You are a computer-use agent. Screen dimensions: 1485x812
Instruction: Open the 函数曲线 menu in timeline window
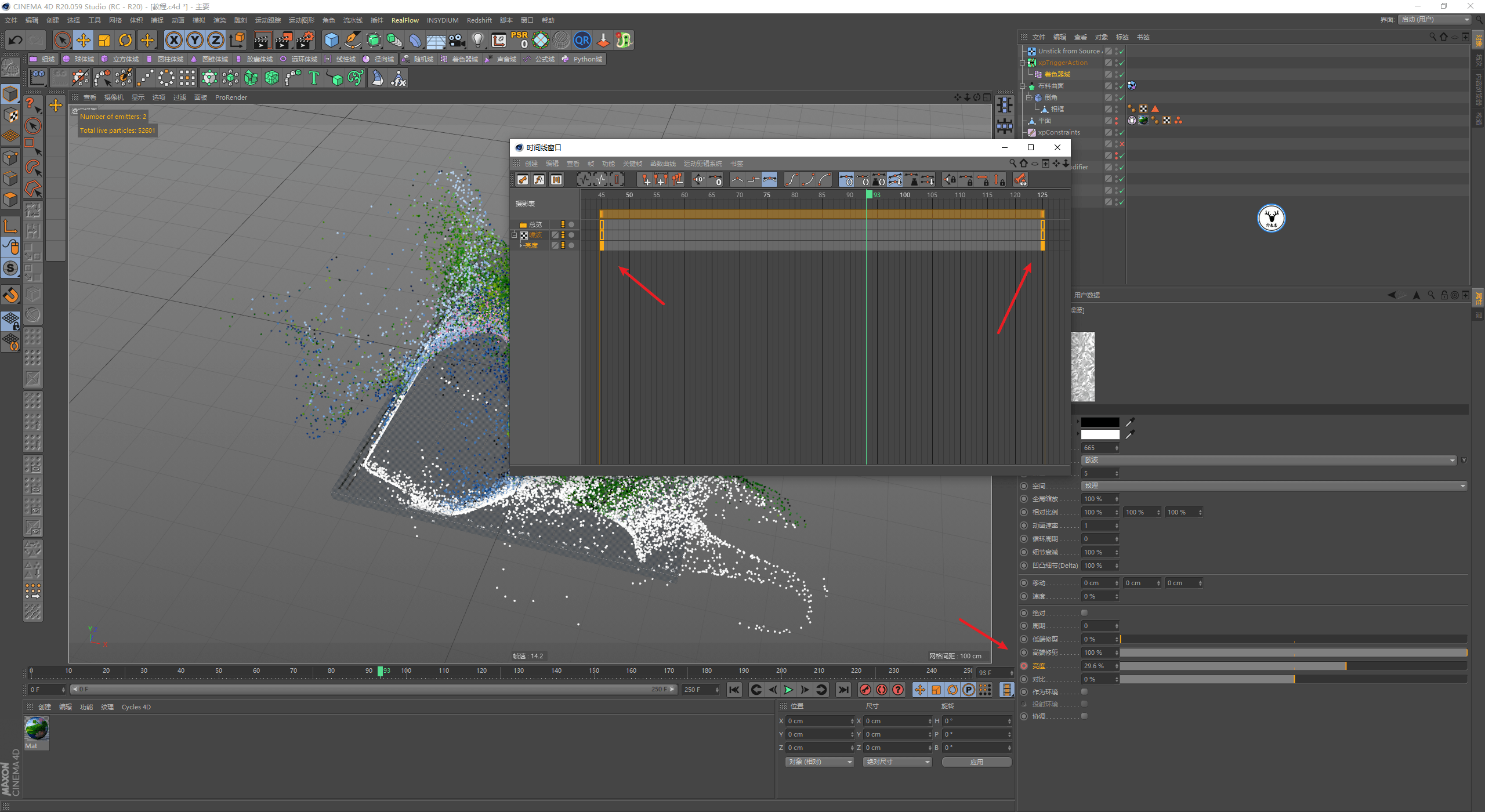662,164
